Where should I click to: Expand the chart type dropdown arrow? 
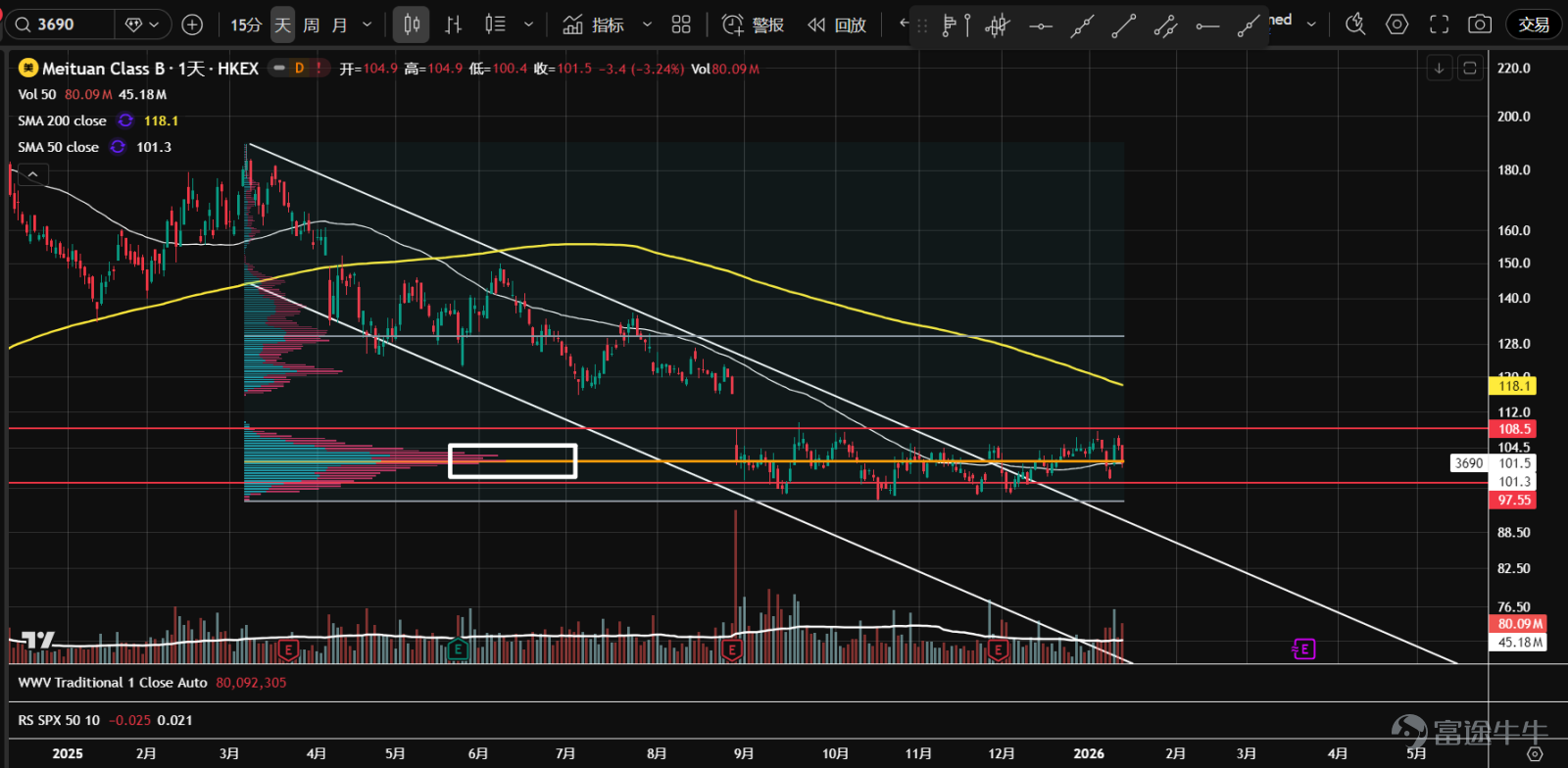click(529, 24)
